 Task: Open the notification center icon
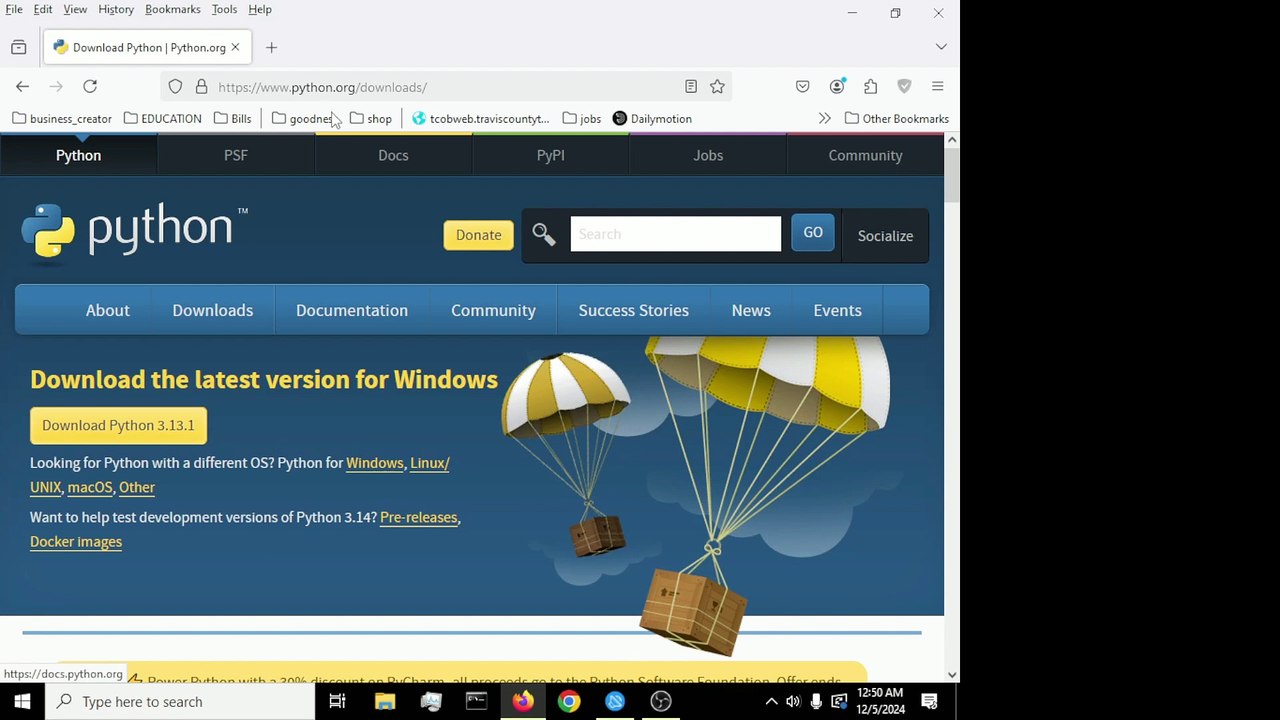[929, 702]
